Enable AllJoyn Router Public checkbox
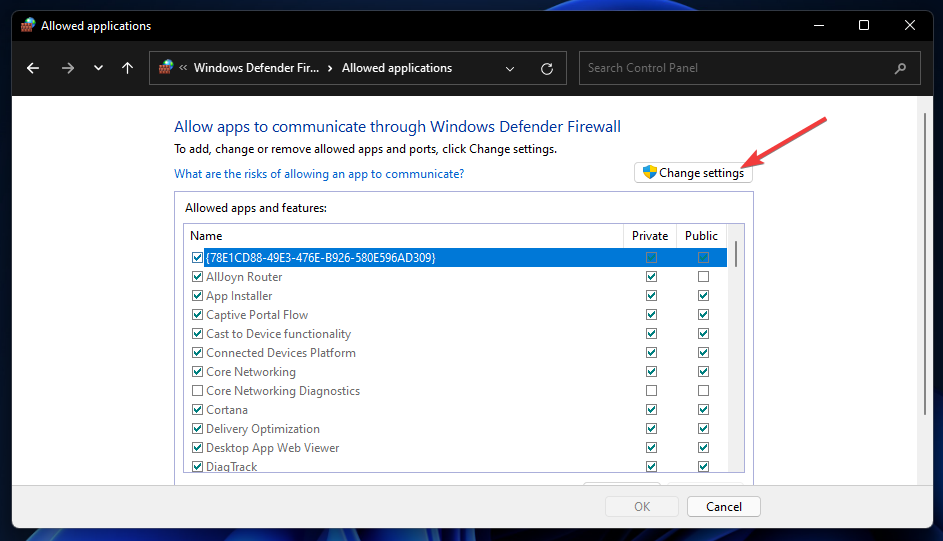 (x=704, y=277)
